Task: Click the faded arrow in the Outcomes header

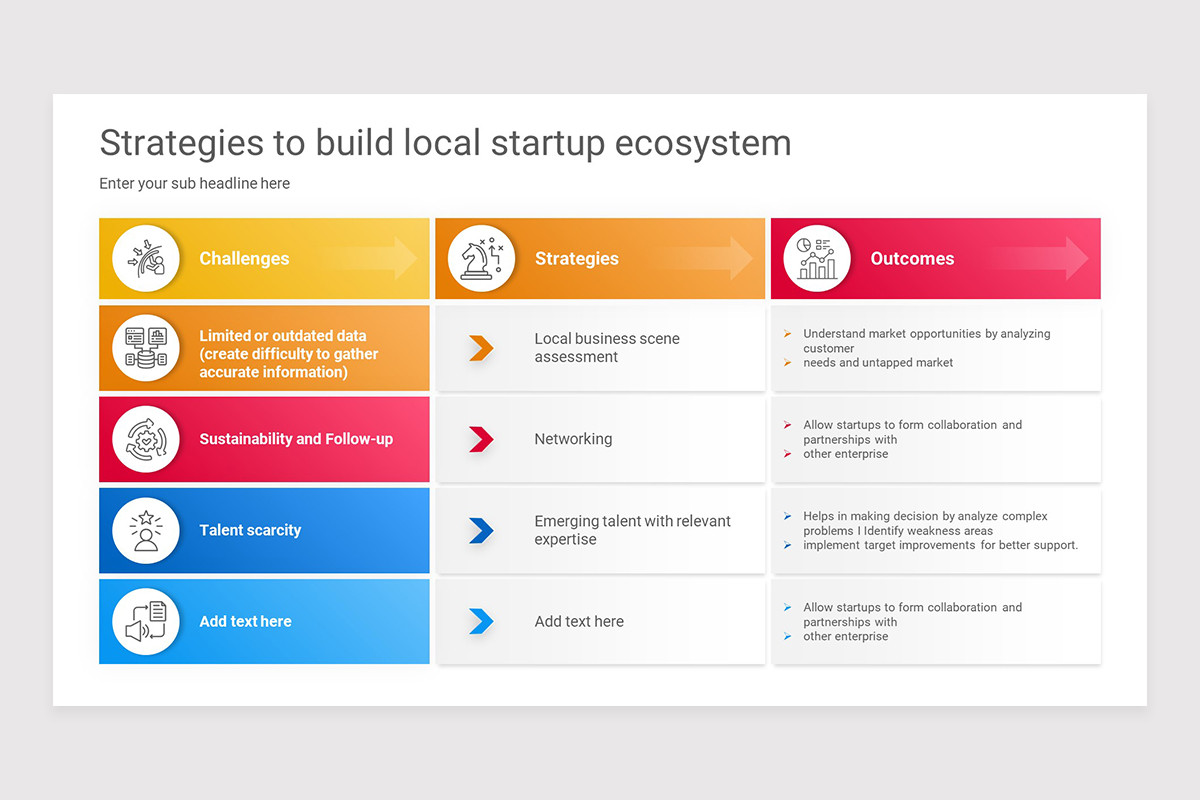Action: coord(1042,258)
